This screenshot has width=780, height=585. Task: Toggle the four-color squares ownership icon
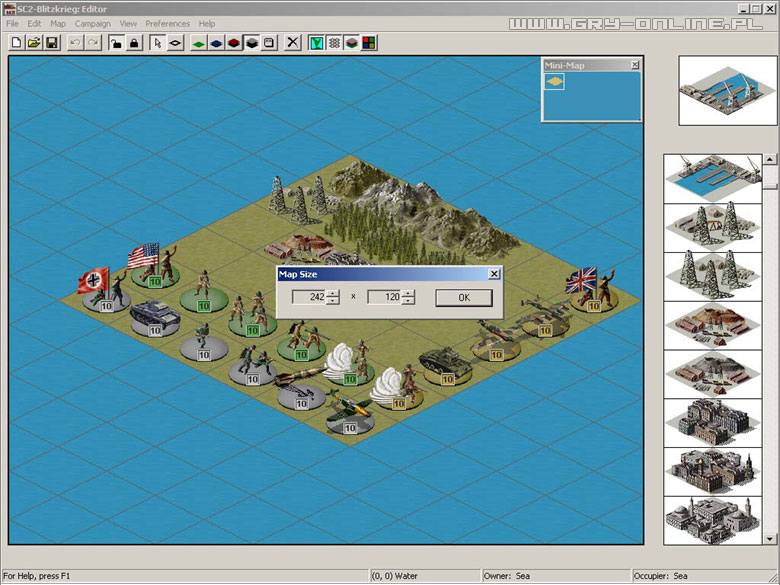369,43
